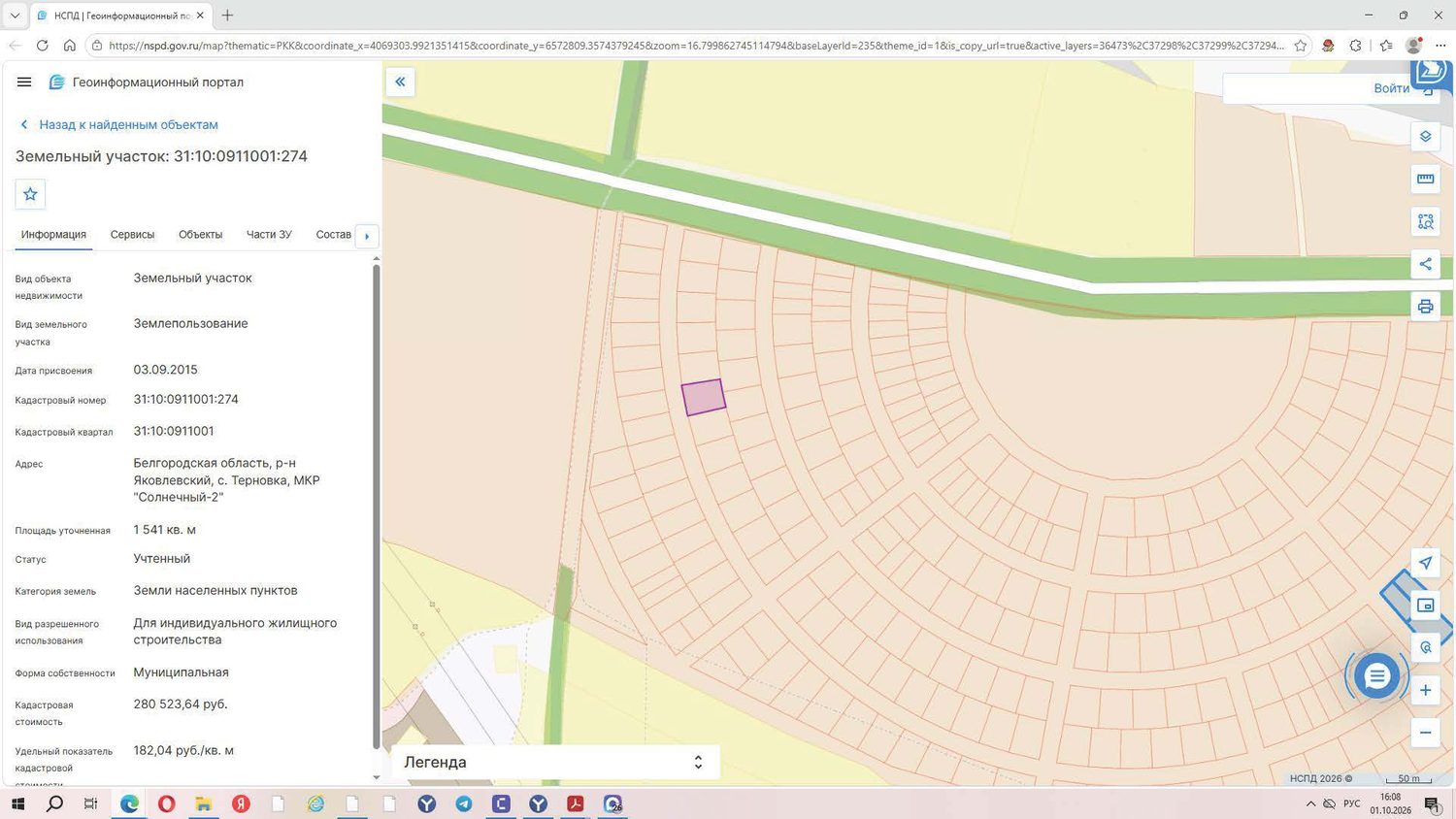Reload the page in the browser
Viewport: 1456px width, 819px height.
(42, 46)
